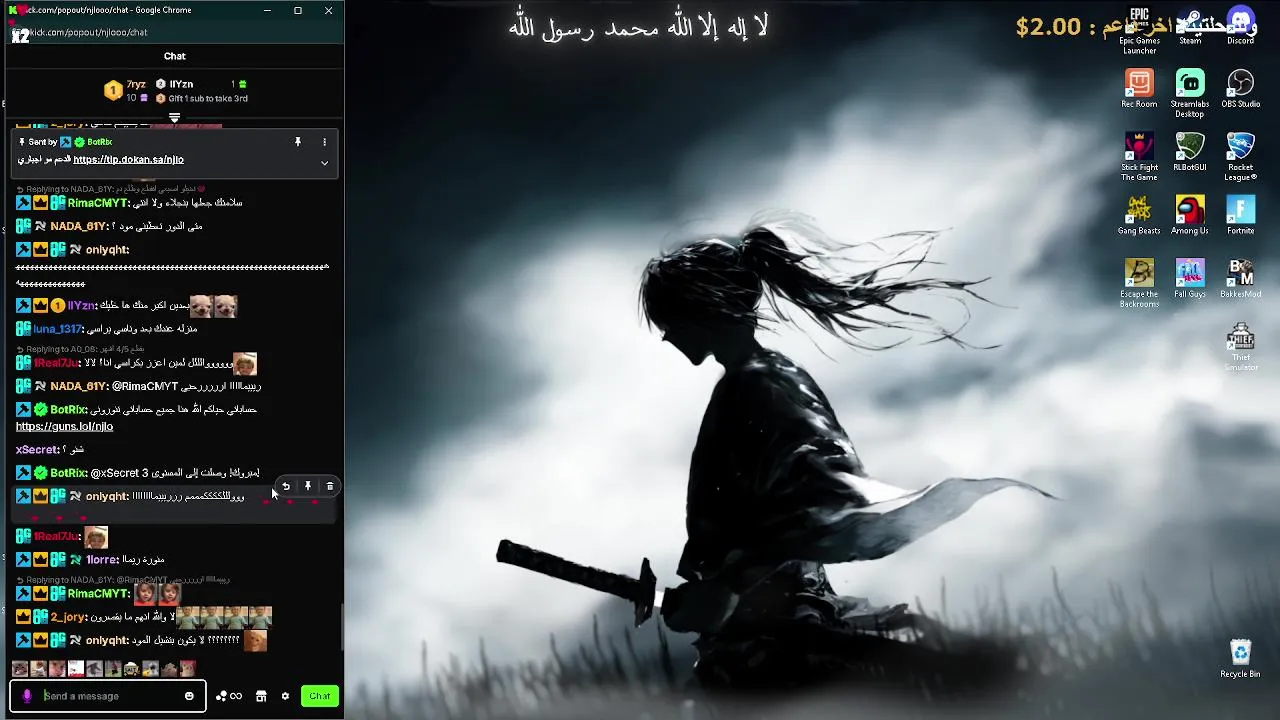This screenshot has height=720, width=1280.
Task: Select top gifter 7ryz on leaderboard
Action: pyautogui.click(x=136, y=84)
